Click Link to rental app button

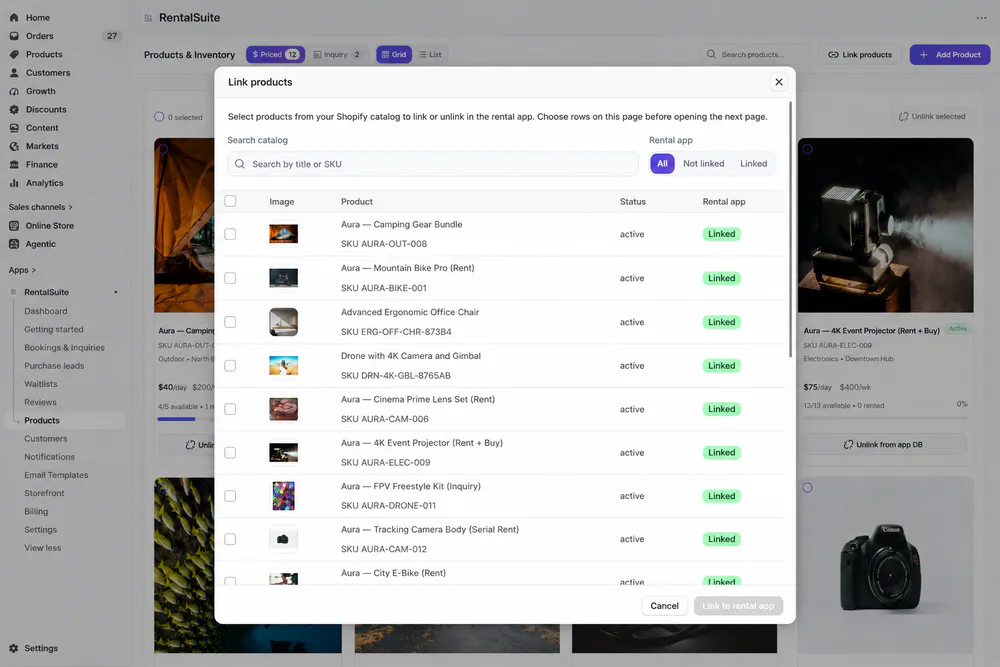point(738,606)
